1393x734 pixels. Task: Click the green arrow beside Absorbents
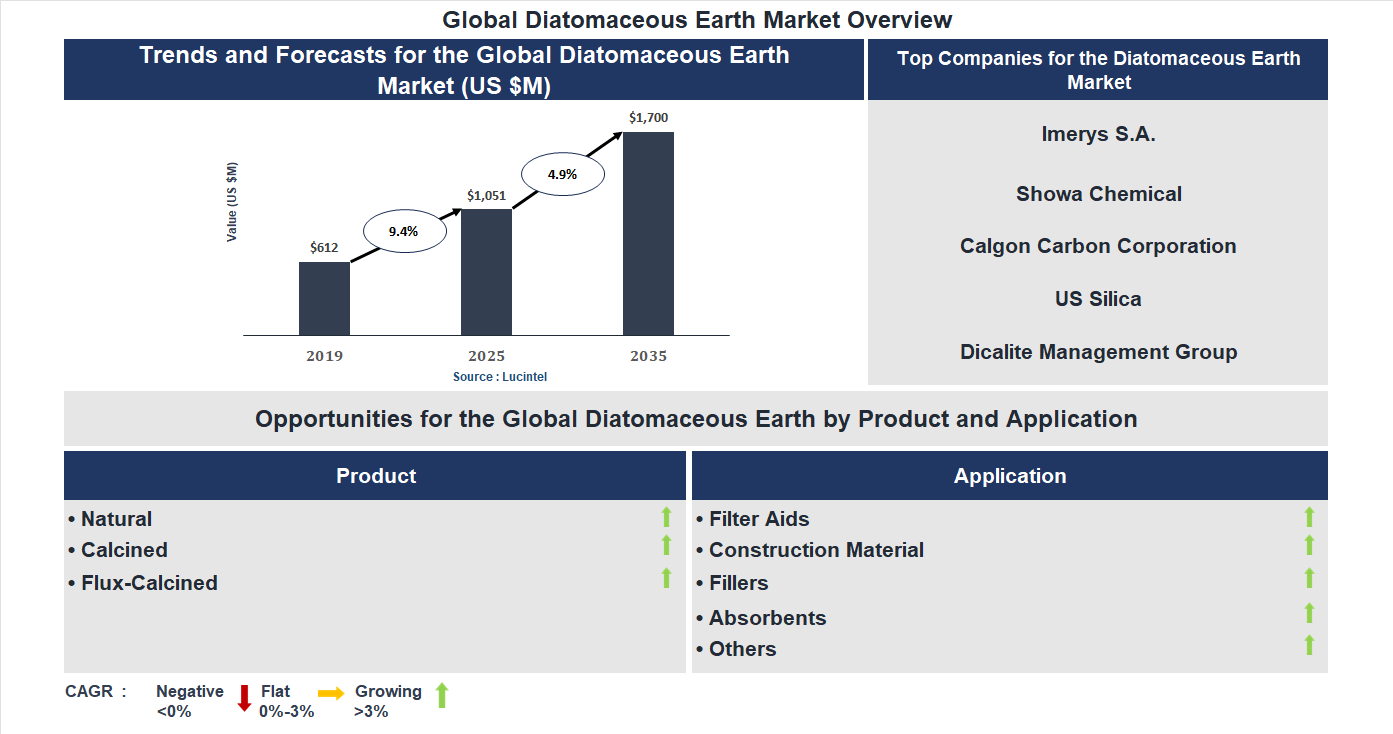click(x=1309, y=613)
